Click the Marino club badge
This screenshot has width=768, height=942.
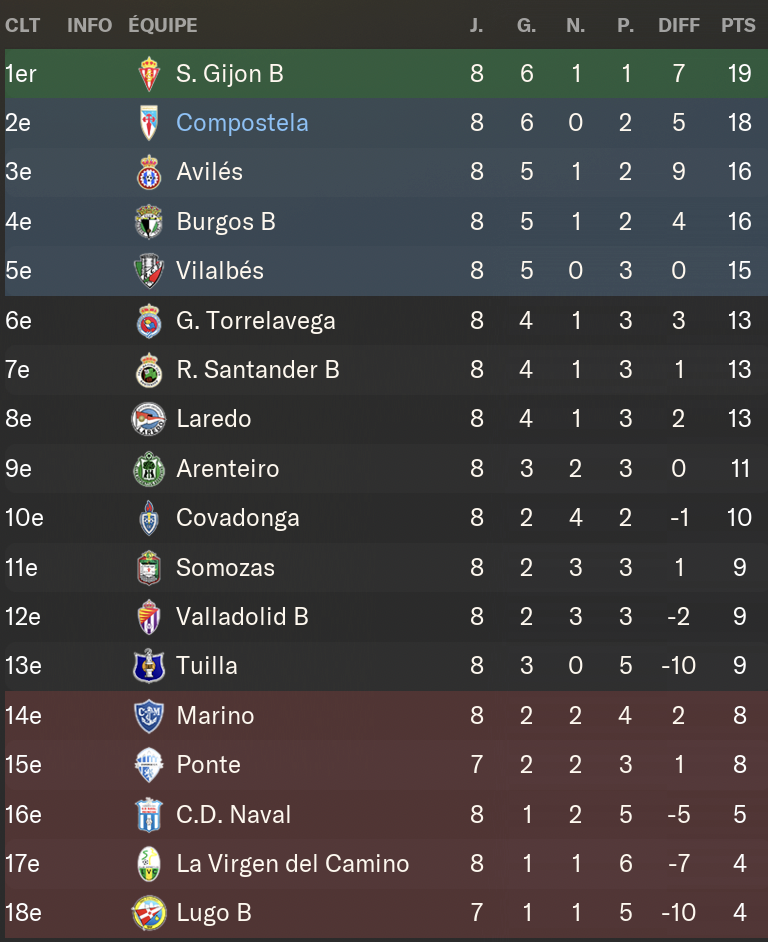pos(149,716)
